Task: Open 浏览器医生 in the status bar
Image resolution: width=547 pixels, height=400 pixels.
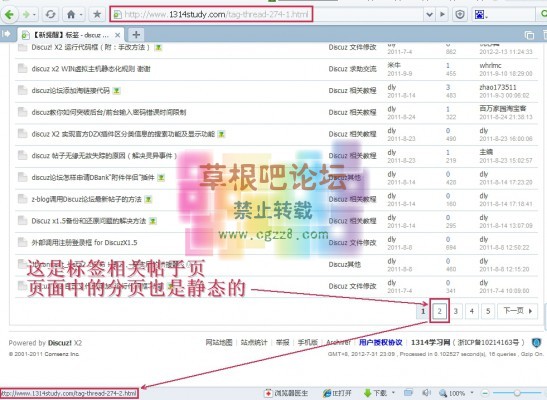Action: point(286,393)
